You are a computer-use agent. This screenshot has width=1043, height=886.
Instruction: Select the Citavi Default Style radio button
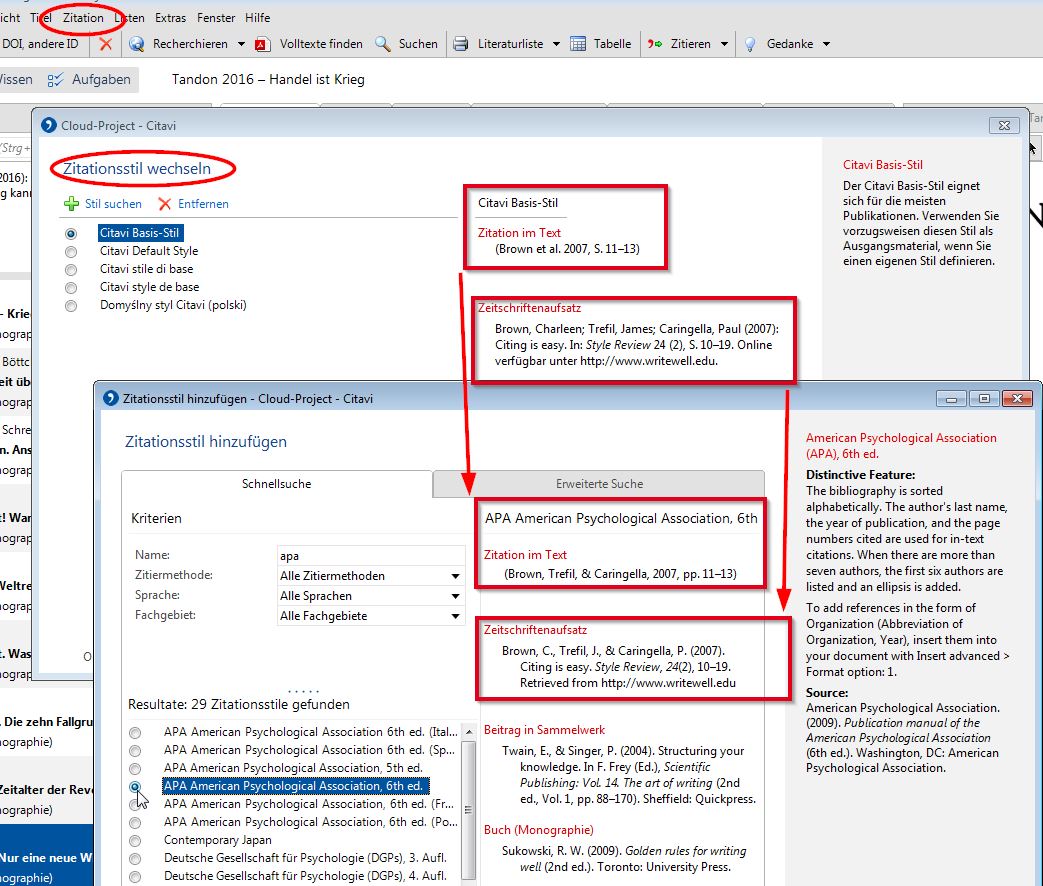point(71,251)
